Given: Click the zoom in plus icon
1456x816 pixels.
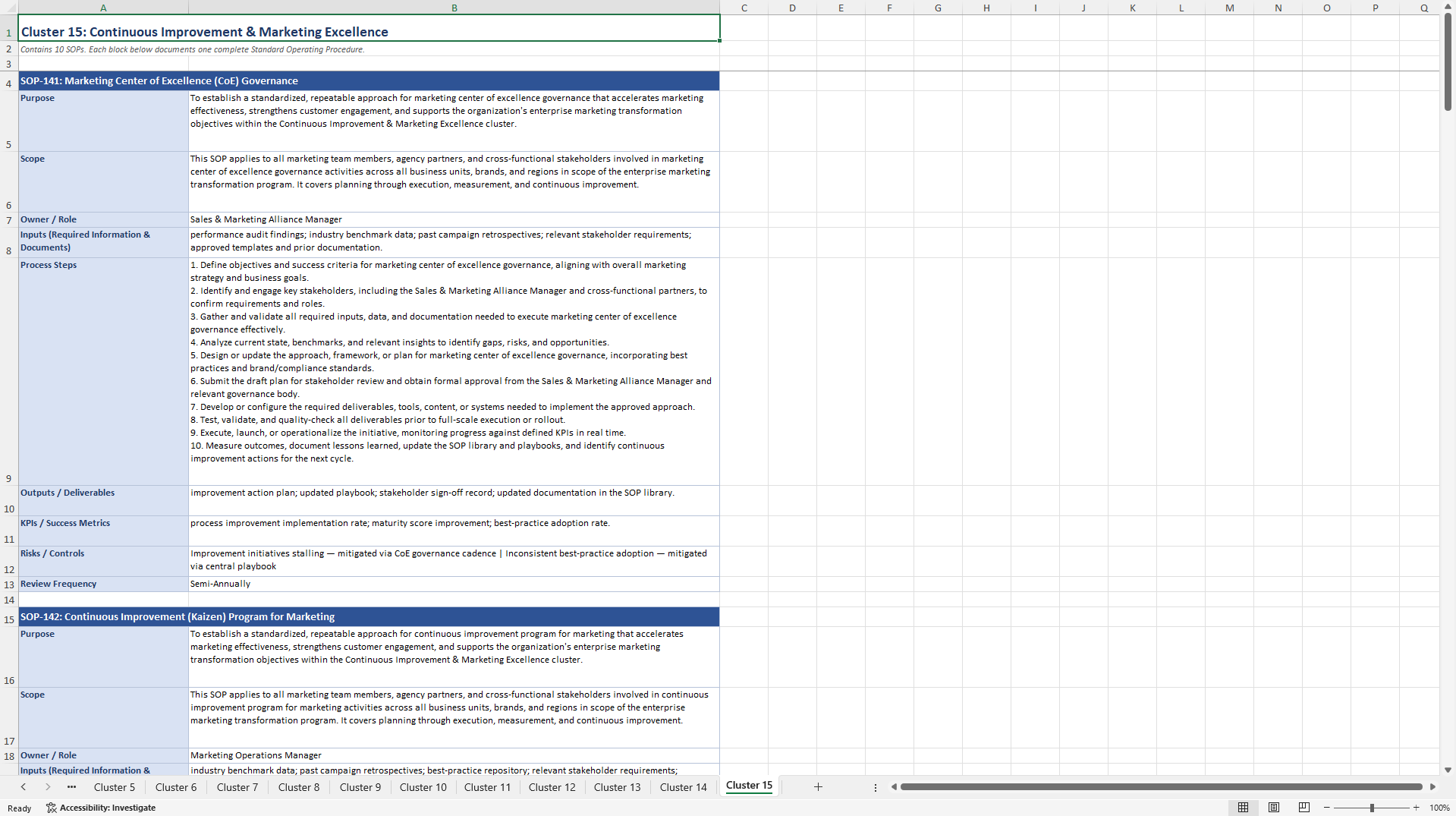Looking at the screenshot, I should pyautogui.click(x=1416, y=808).
